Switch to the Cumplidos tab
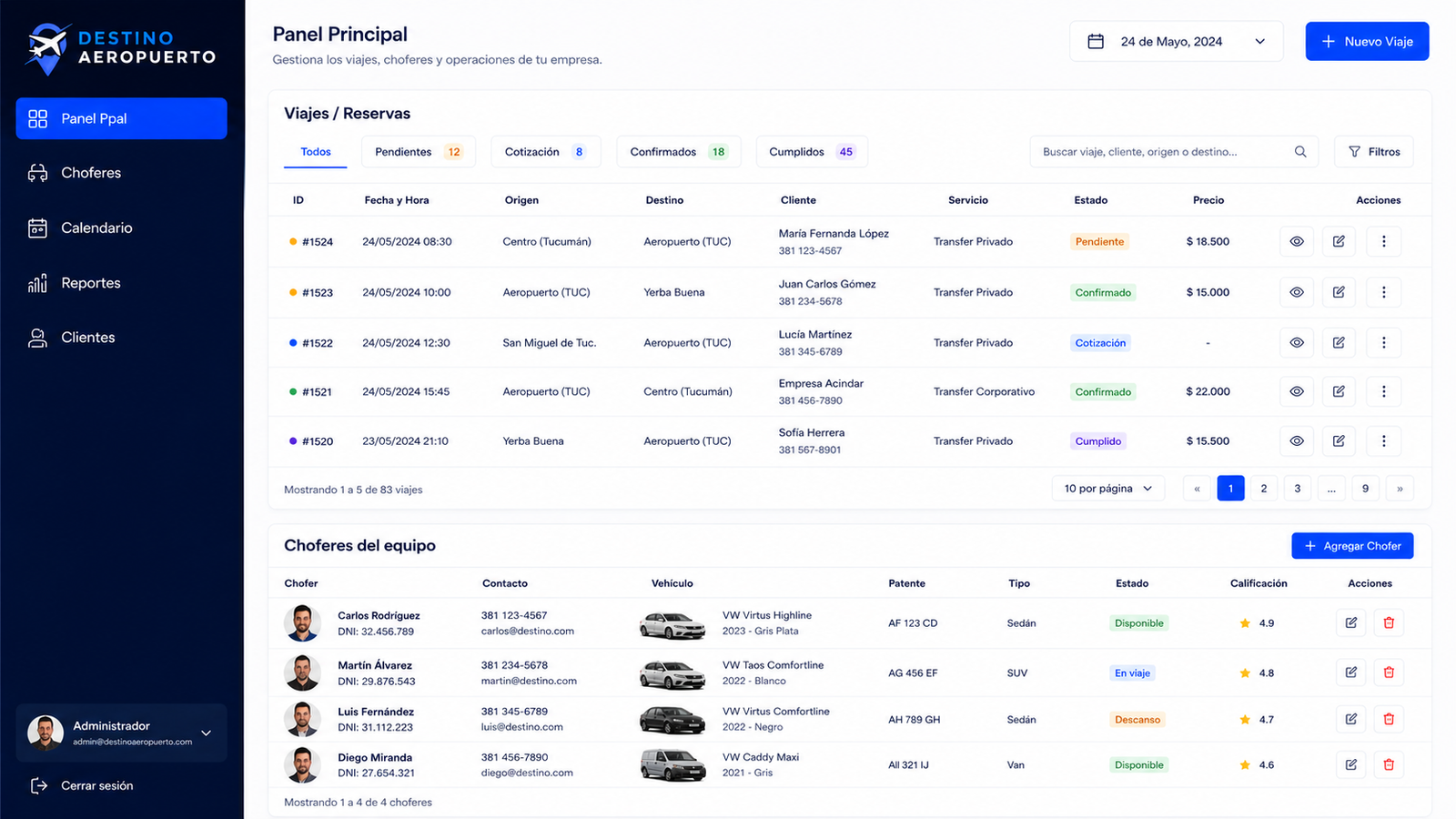 point(812,152)
